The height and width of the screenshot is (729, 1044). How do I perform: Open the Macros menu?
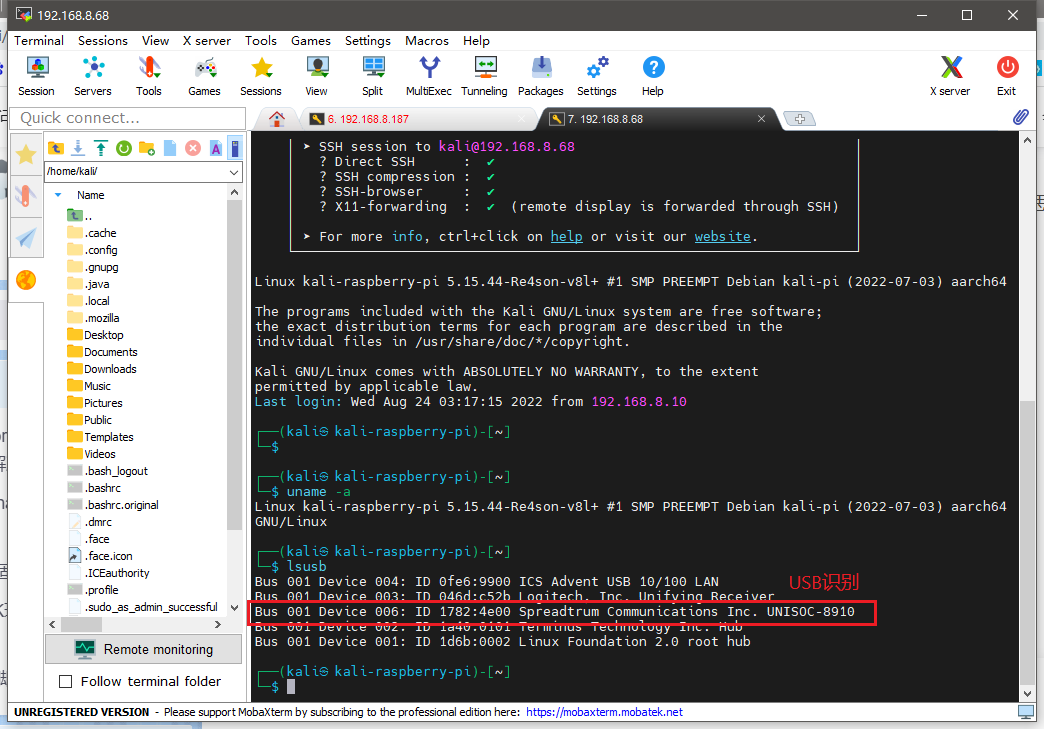point(427,41)
